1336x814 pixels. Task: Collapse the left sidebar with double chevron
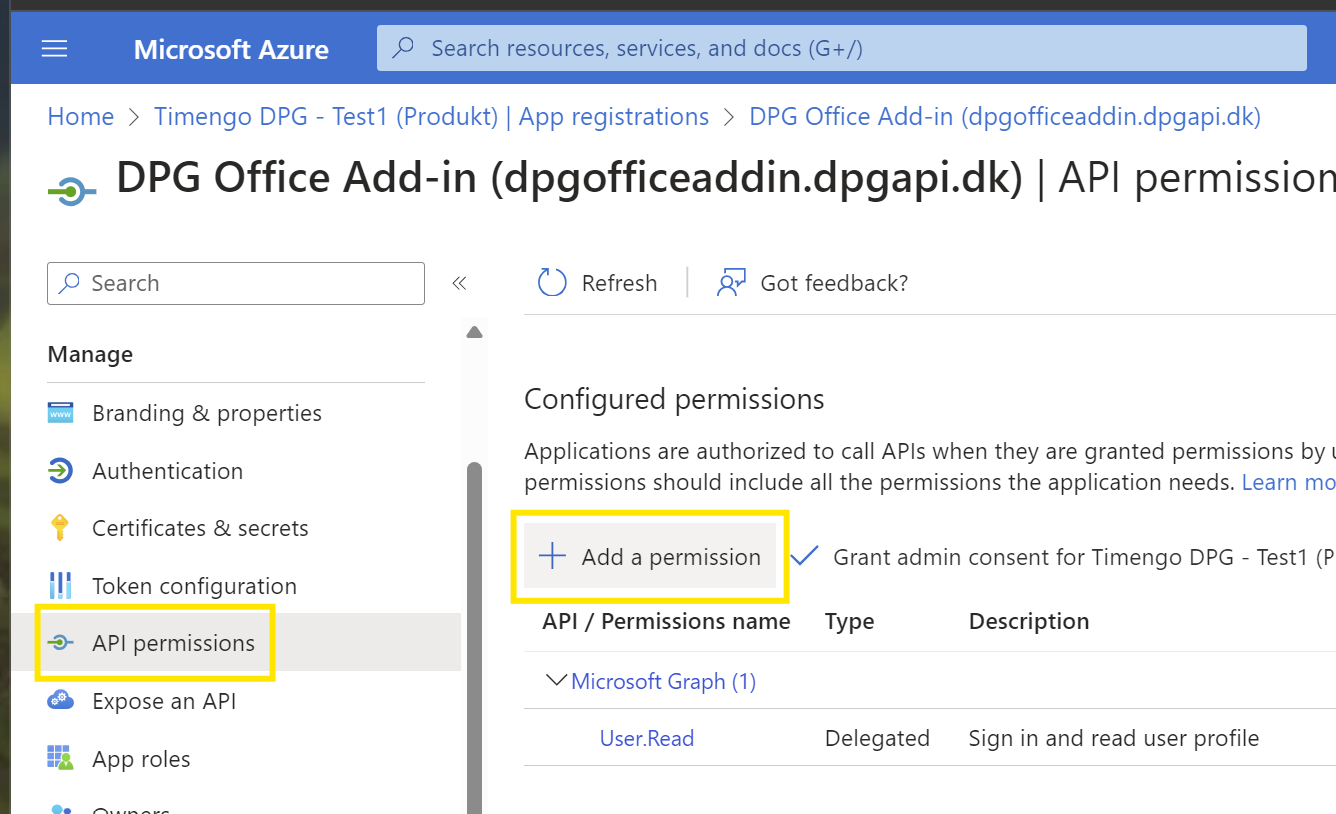(459, 283)
